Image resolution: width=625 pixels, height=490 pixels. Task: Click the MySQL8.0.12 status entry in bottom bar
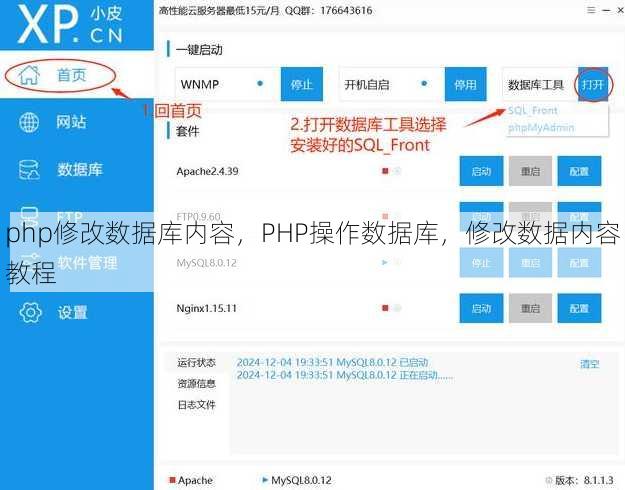tap(297, 480)
